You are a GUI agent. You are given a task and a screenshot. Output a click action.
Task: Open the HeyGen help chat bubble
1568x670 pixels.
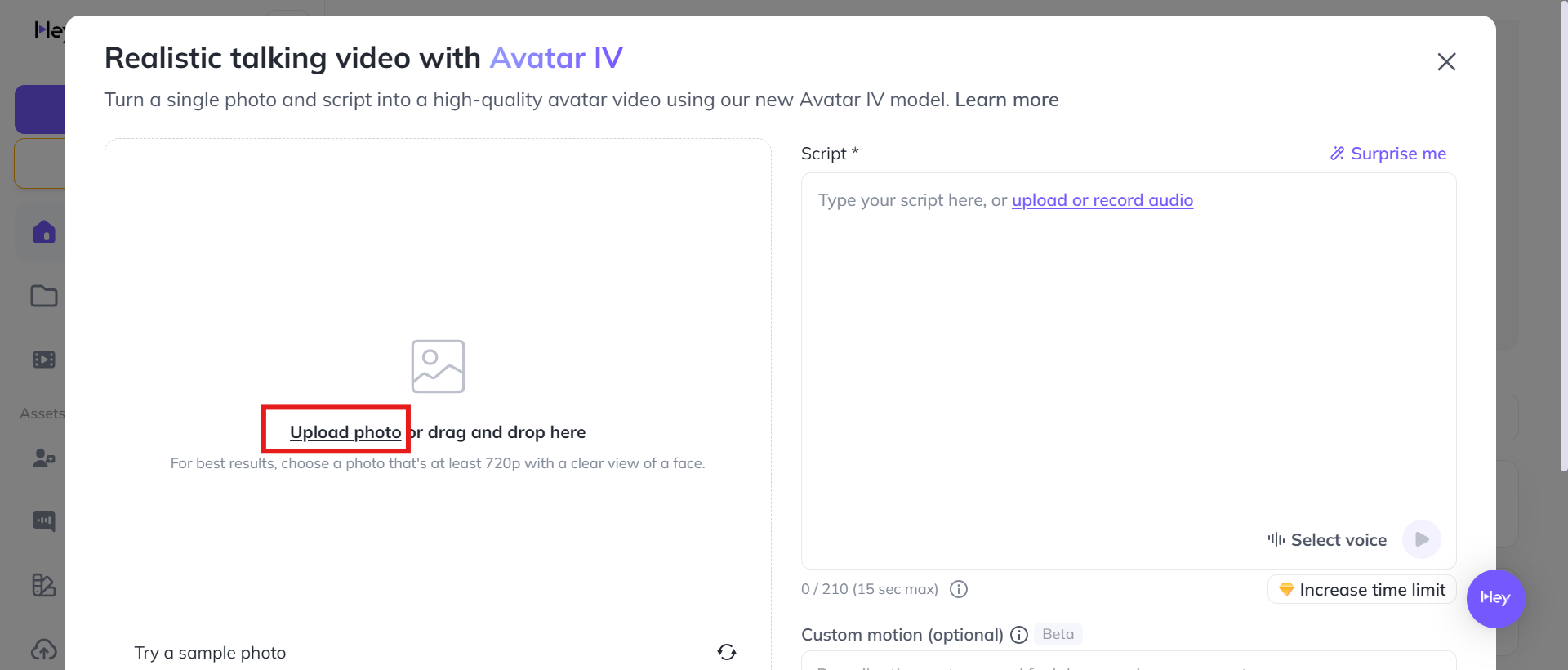click(1495, 598)
